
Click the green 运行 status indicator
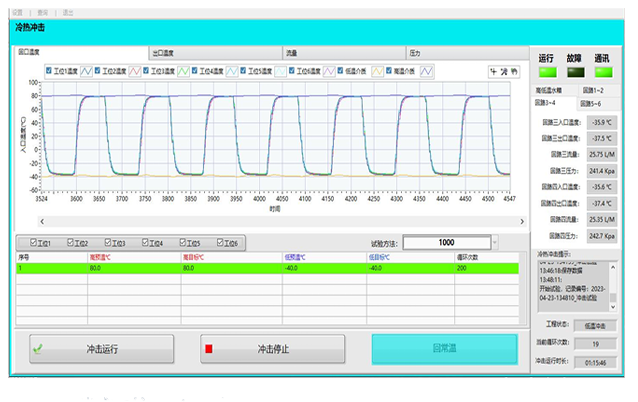546,72
